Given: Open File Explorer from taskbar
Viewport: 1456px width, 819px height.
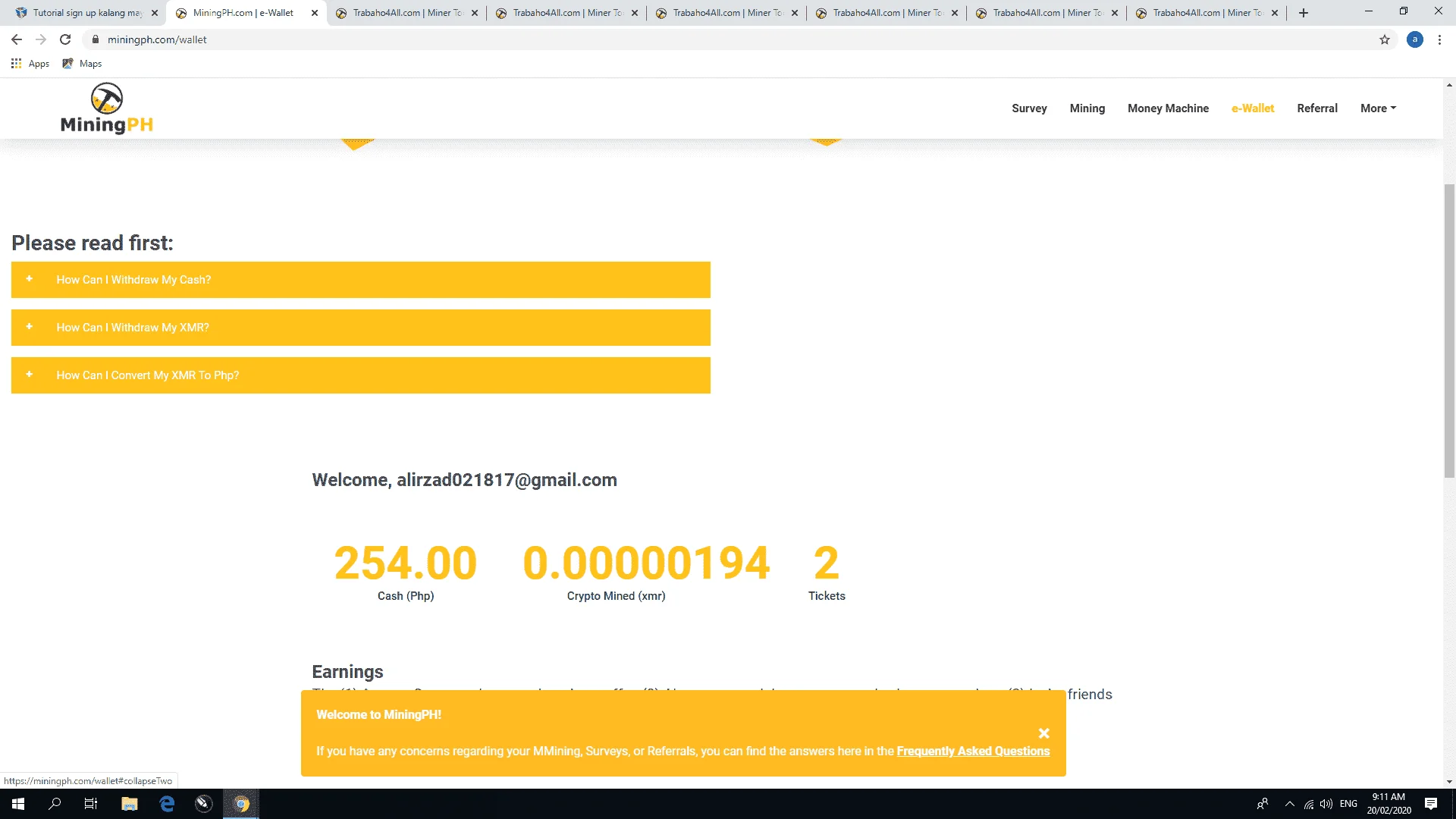Looking at the screenshot, I should click(x=130, y=804).
